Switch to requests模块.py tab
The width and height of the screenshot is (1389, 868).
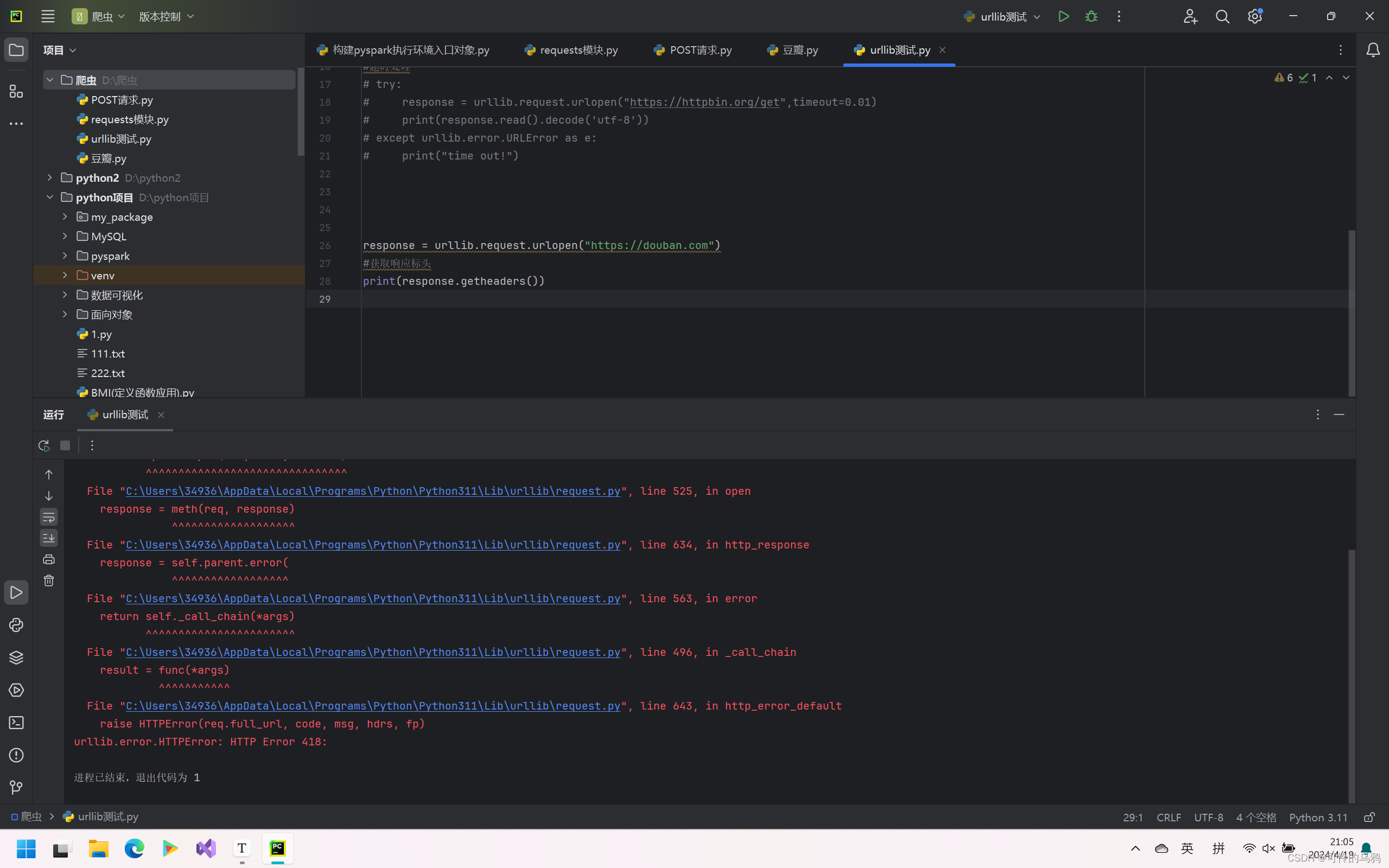tap(571, 50)
